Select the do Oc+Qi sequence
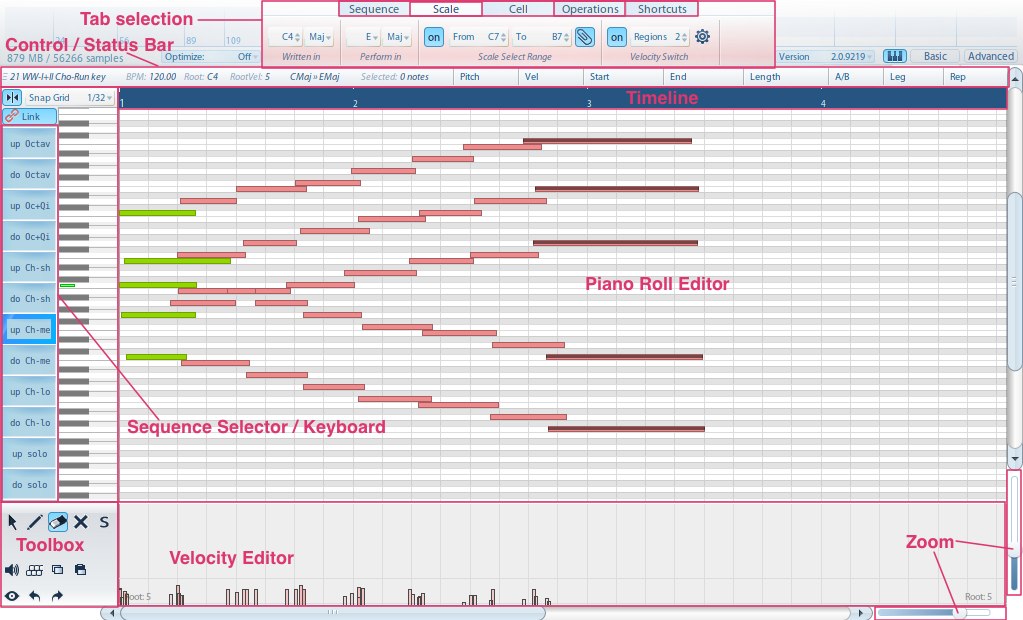The width and height of the screenshot is (1023, 620). coord(29,236)
